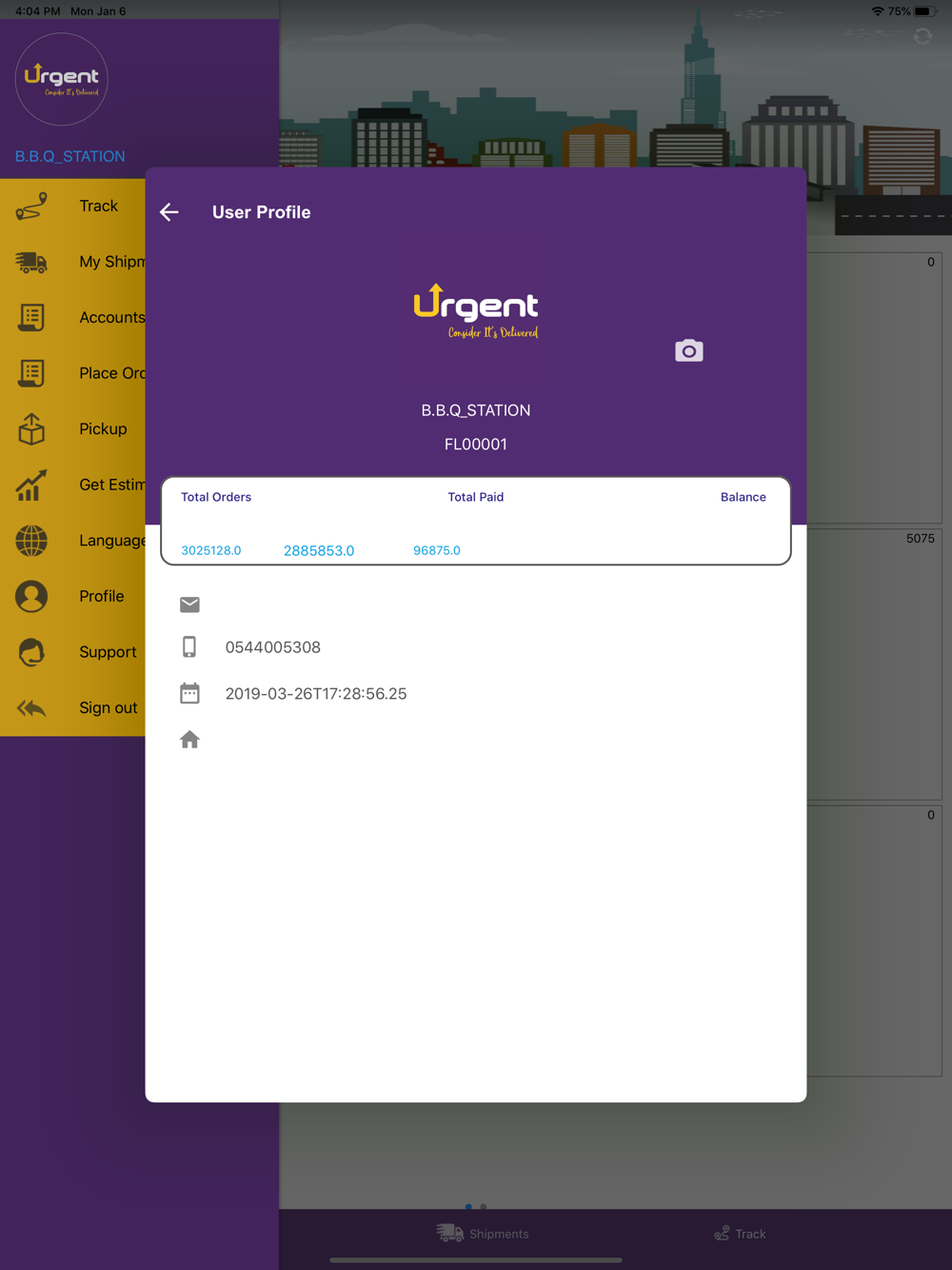Open Profile menu entry
Screen dimensions: 952x1270
pyautogui.click(x=72, y=596)
